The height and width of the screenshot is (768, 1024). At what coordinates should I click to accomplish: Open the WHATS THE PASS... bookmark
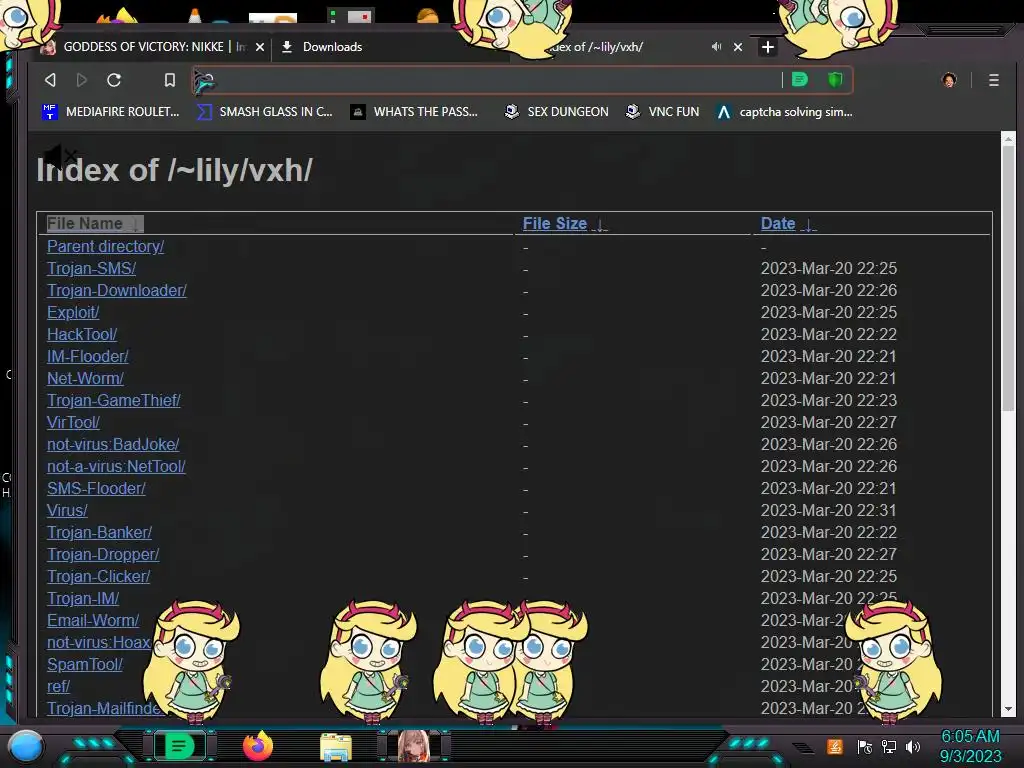414,112
